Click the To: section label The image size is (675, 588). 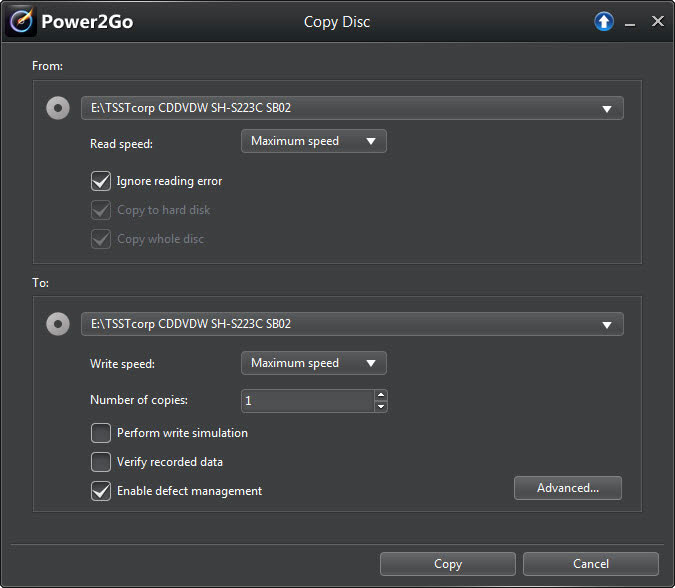click(x=40, y=283)
